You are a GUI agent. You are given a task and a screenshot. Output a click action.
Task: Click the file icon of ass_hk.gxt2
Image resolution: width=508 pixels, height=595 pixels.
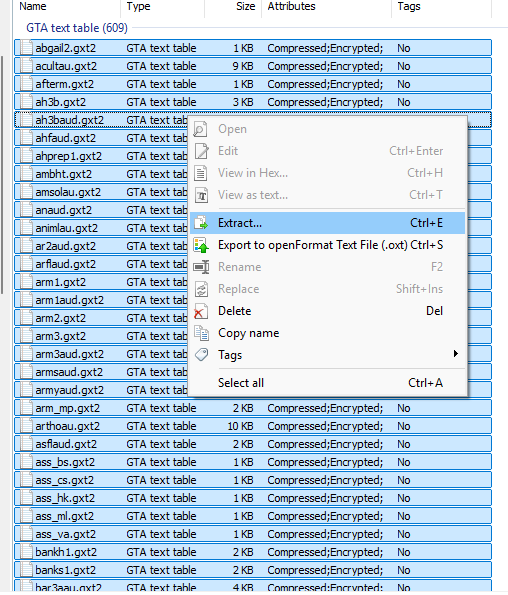click(x=26, y=498)
